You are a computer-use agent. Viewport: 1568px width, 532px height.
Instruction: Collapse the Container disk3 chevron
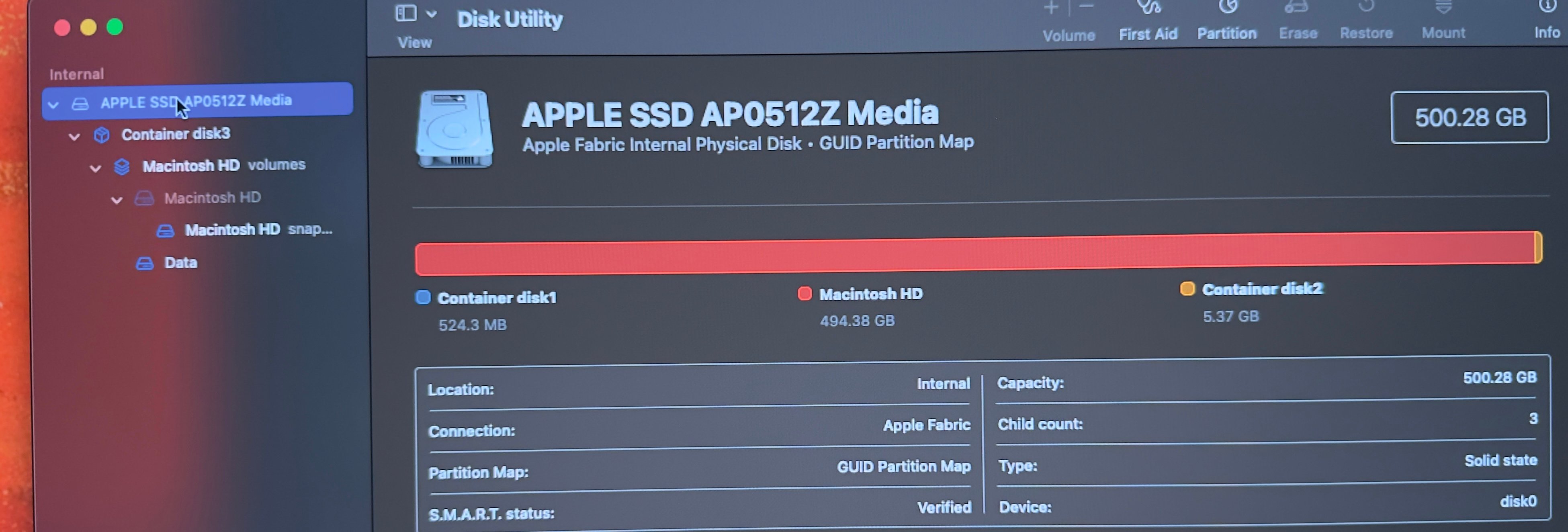click(x=74, y=136)
